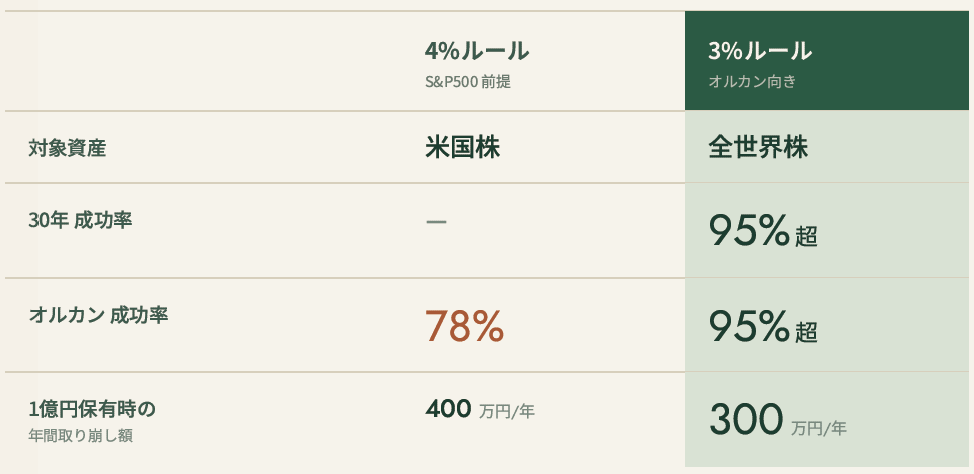
Task: Click the 3%ルール column header
Action: [x=760, y=51]
